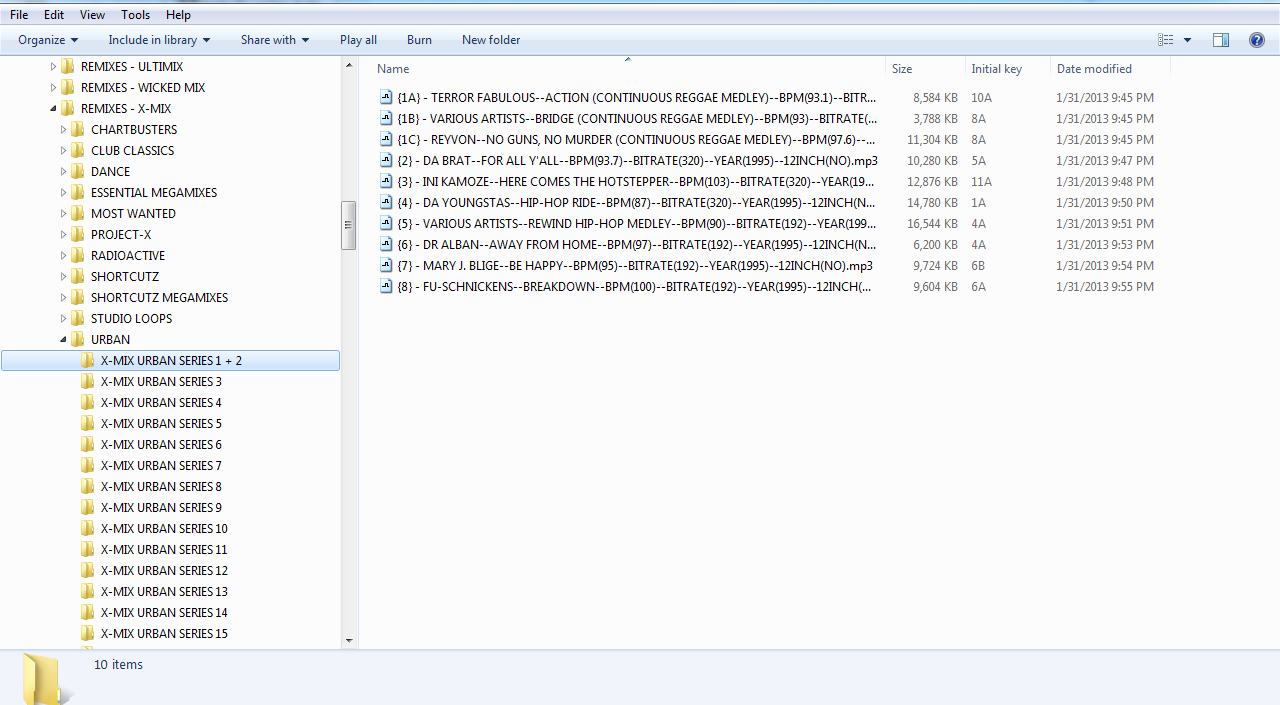Viewport: 1280px width, 705px height.
Task: Toggle the preview pane icon
Action: [1220, 40]
